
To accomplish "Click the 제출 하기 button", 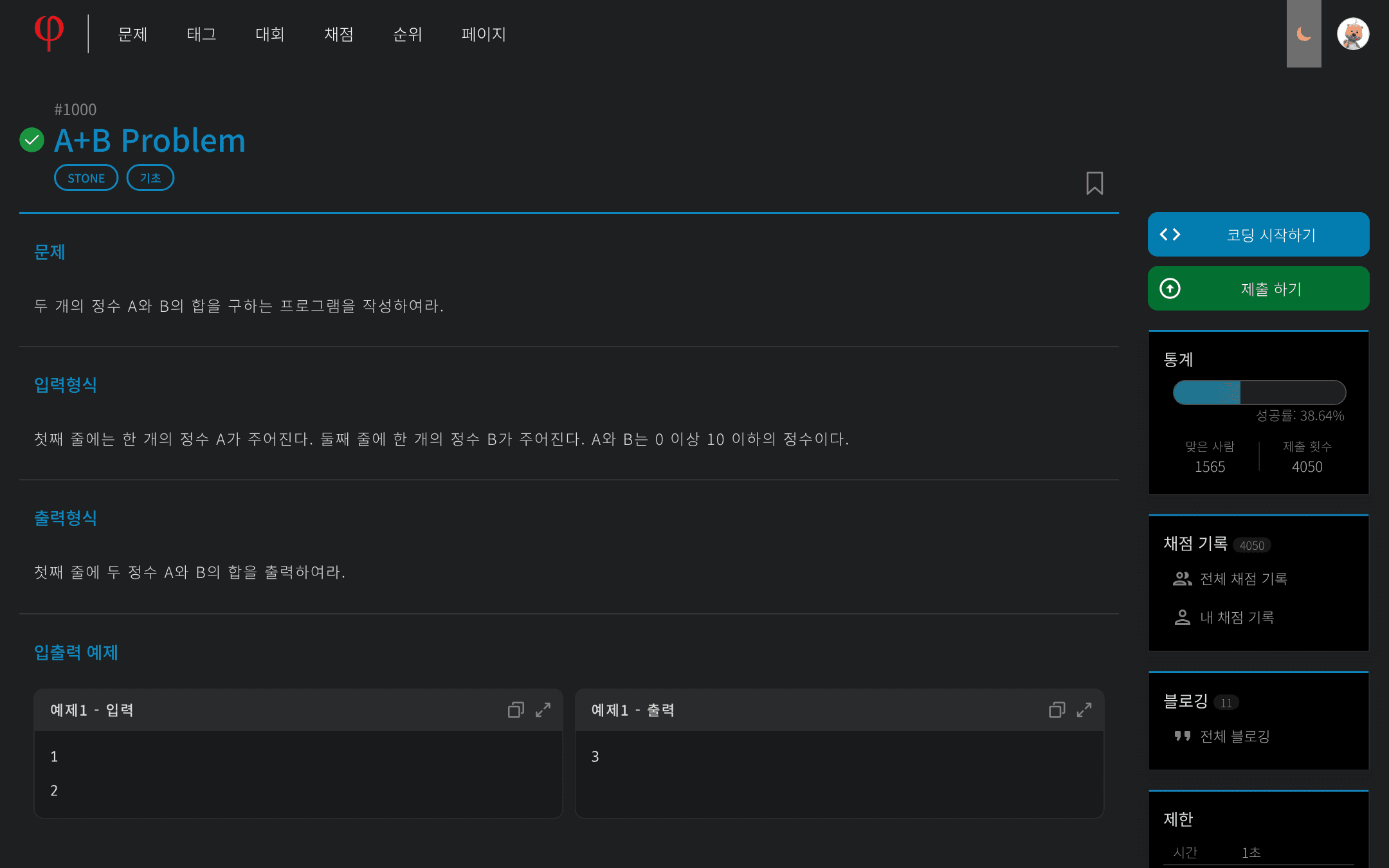I will 1258,289.
